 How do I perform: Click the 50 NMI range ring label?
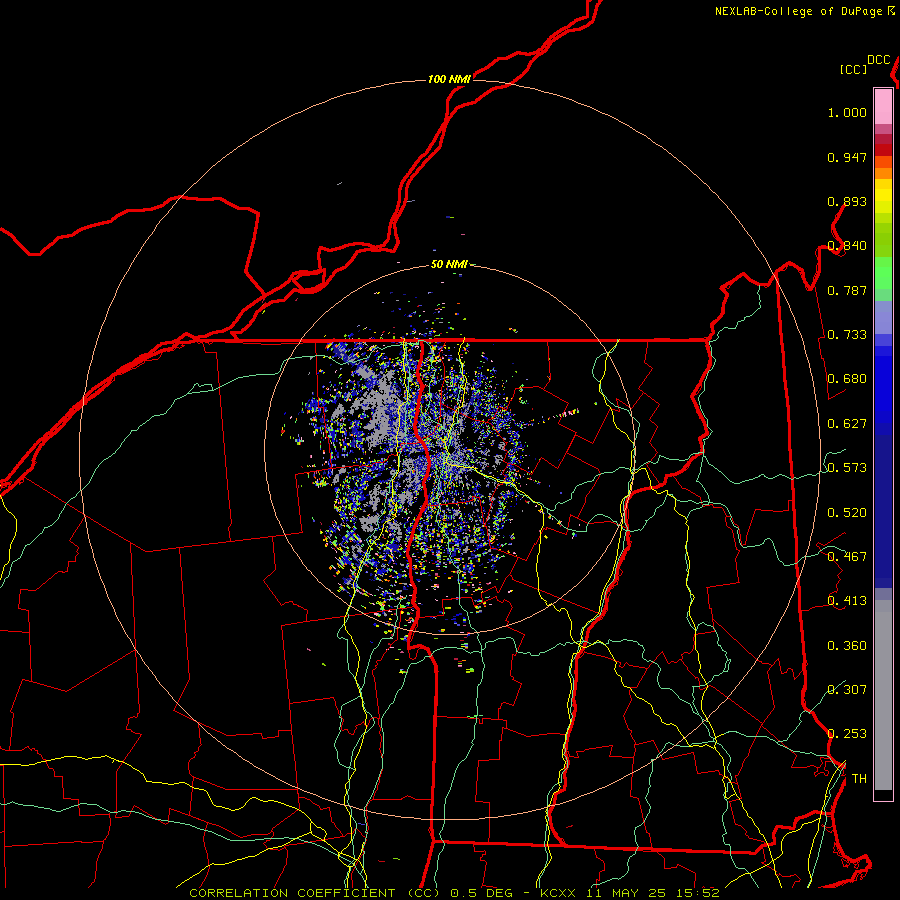(x=449, y=265)
